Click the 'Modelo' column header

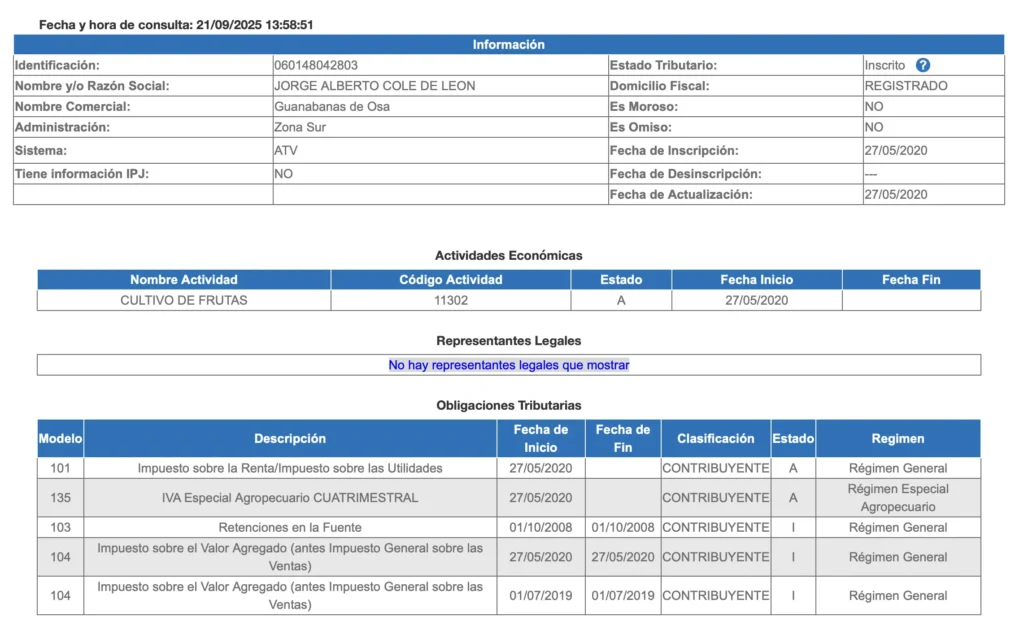click(60, 439)
